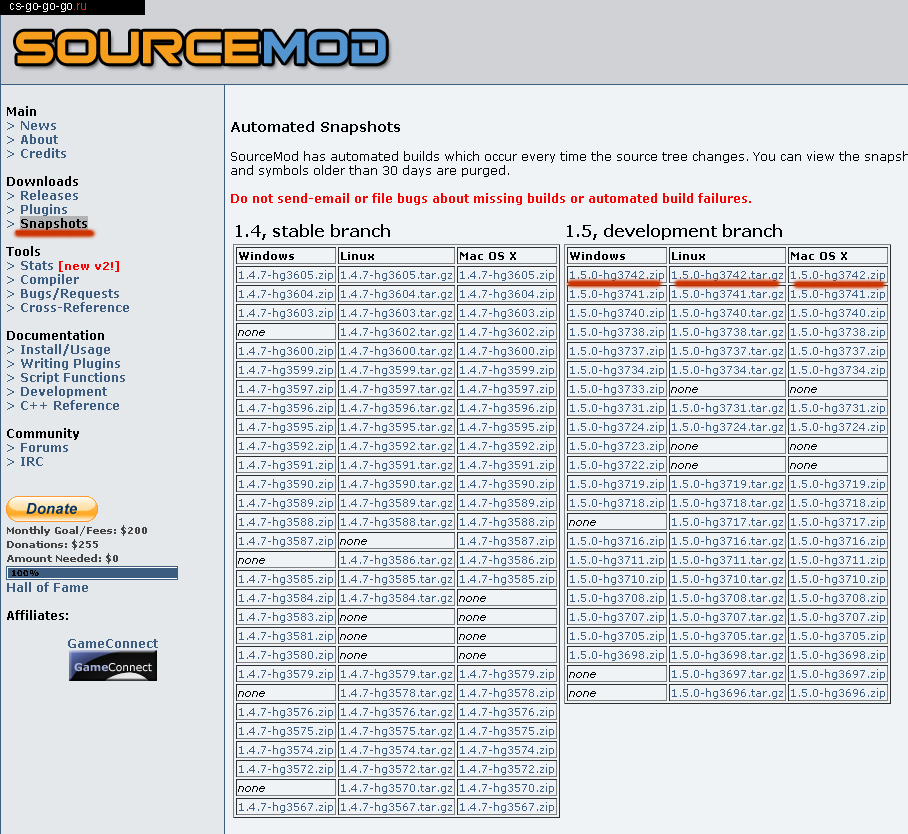Download Windows 1.5.0-hg3733.zip

(617, 389)
